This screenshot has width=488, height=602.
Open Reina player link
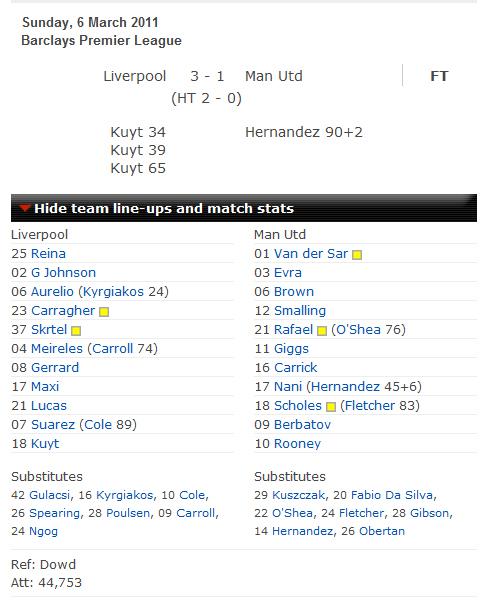(x=48, y=253)
